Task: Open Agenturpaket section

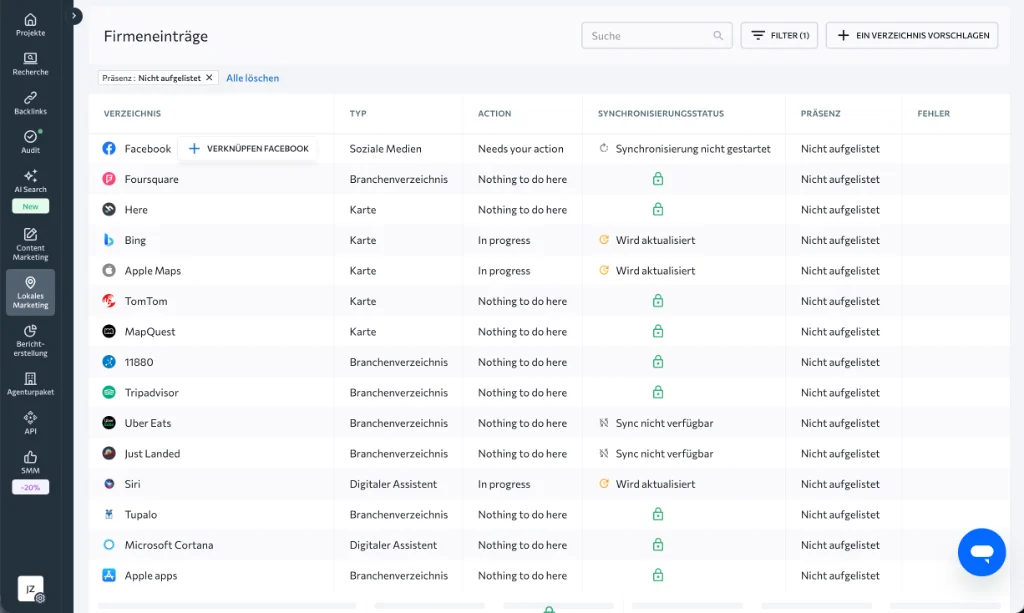Action: click(30, 384)
